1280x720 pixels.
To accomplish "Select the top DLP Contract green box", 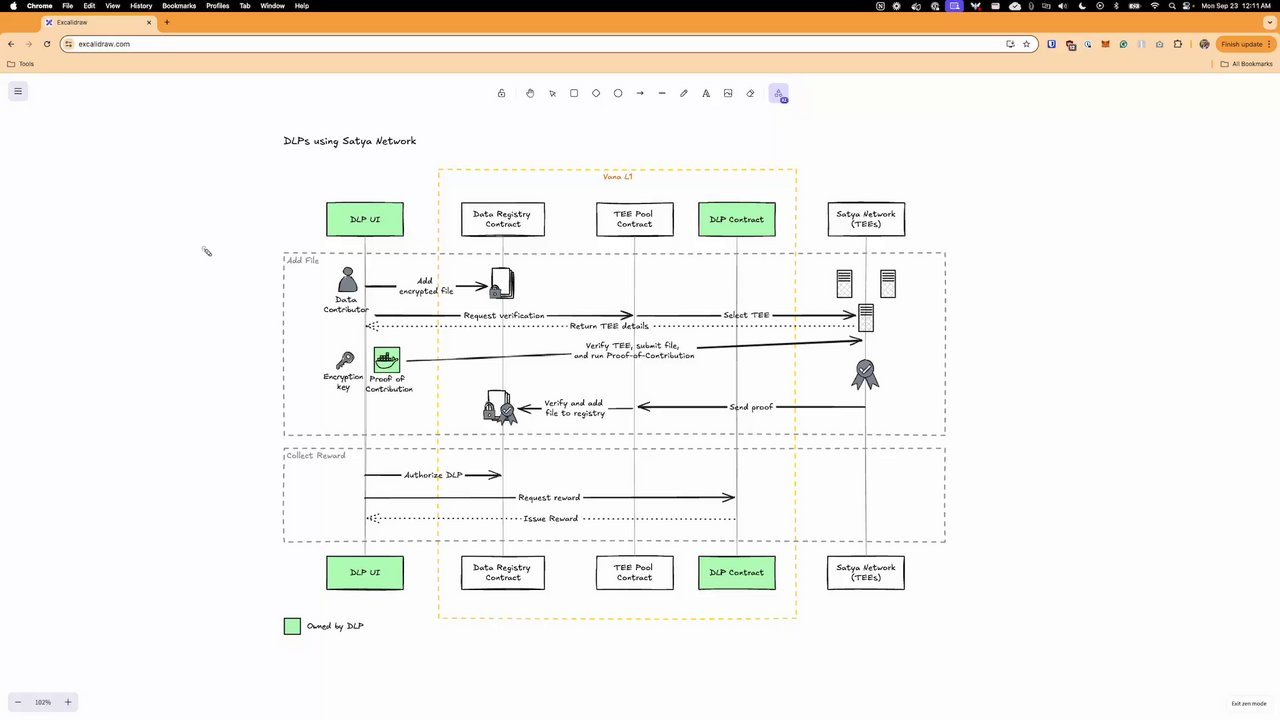I will pos(737,220).
